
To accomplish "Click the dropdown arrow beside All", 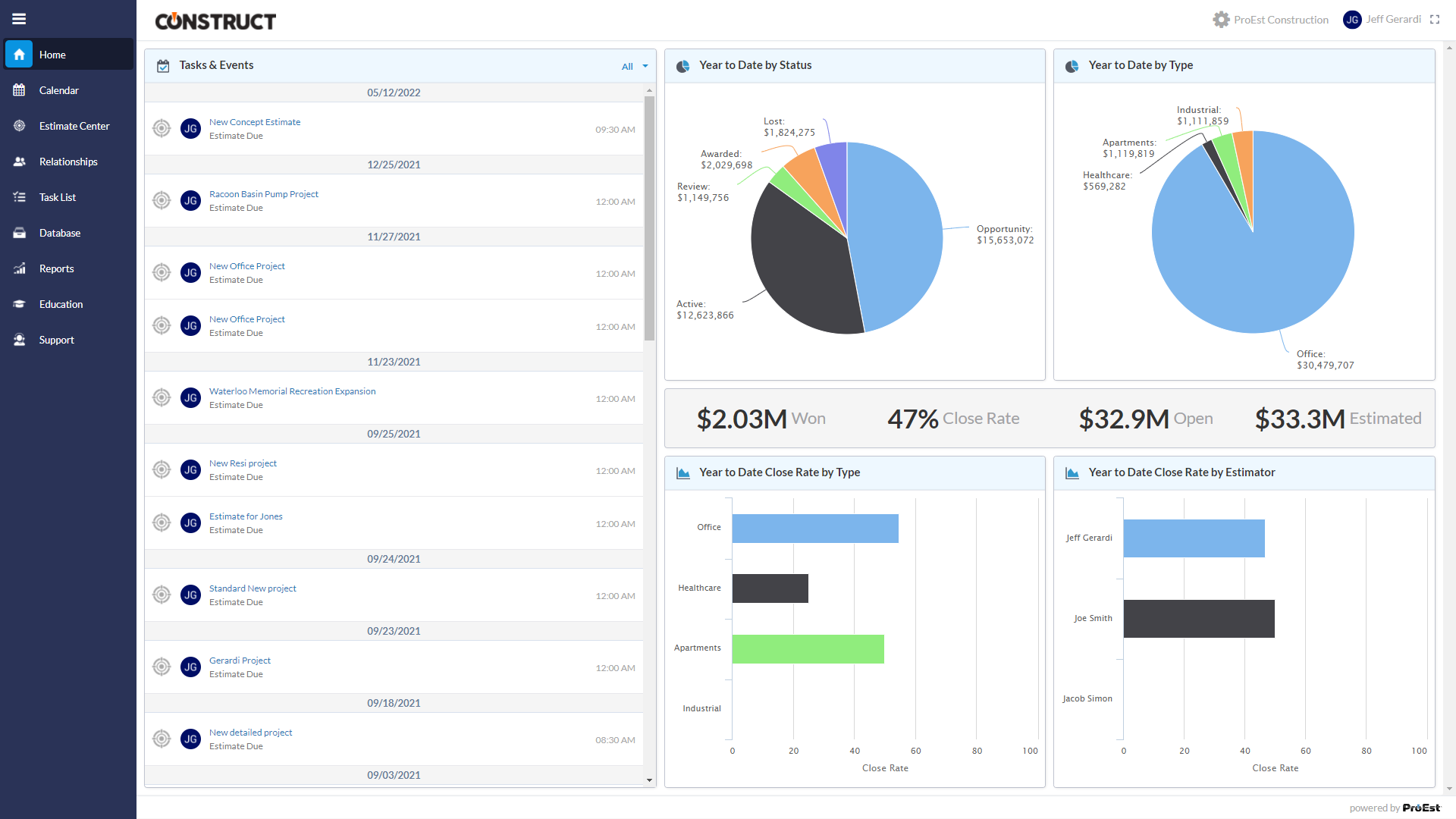I will pyautogui.click(x=645, y=67).
